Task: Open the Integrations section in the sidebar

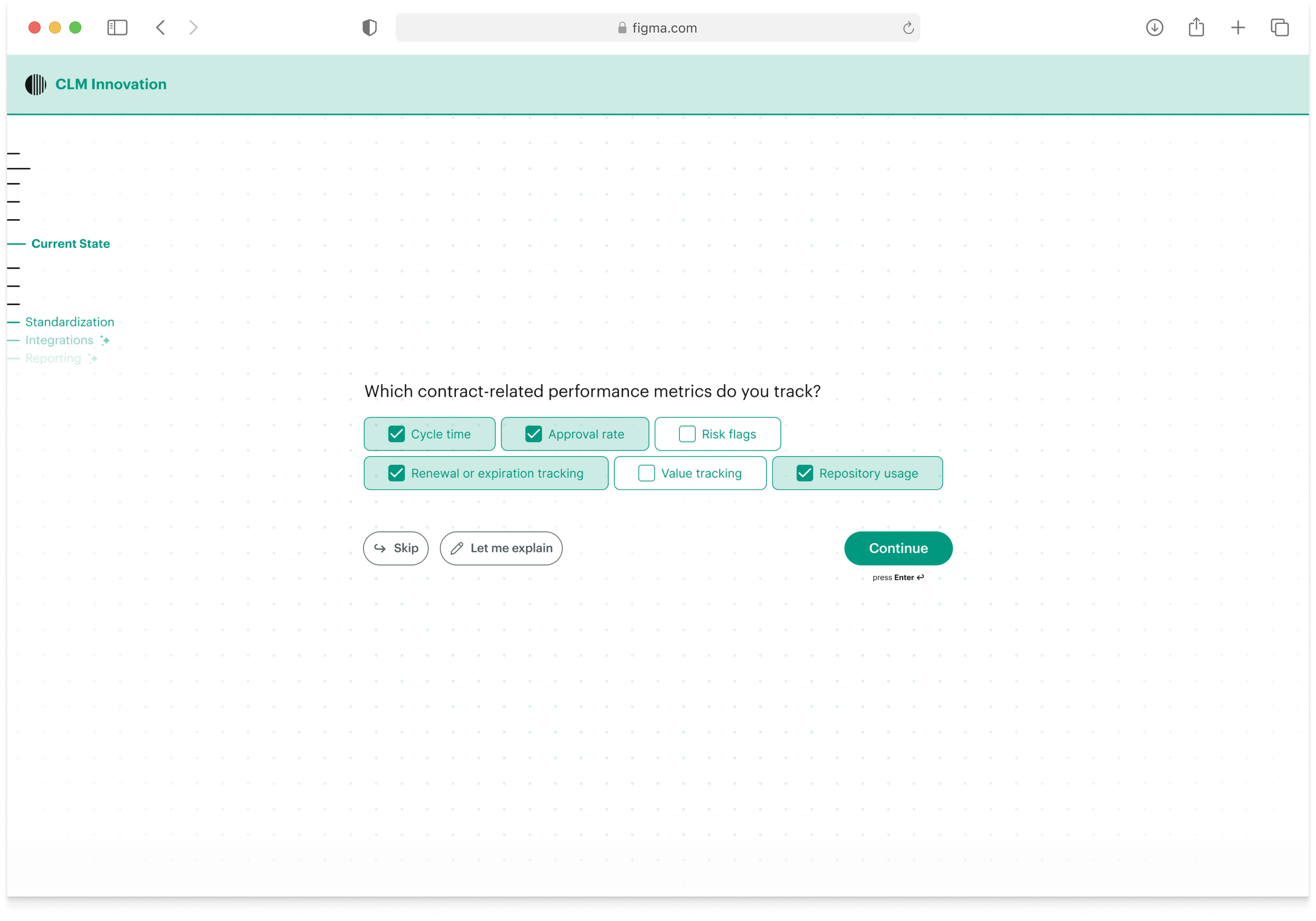Action: (x=59, y=340)
